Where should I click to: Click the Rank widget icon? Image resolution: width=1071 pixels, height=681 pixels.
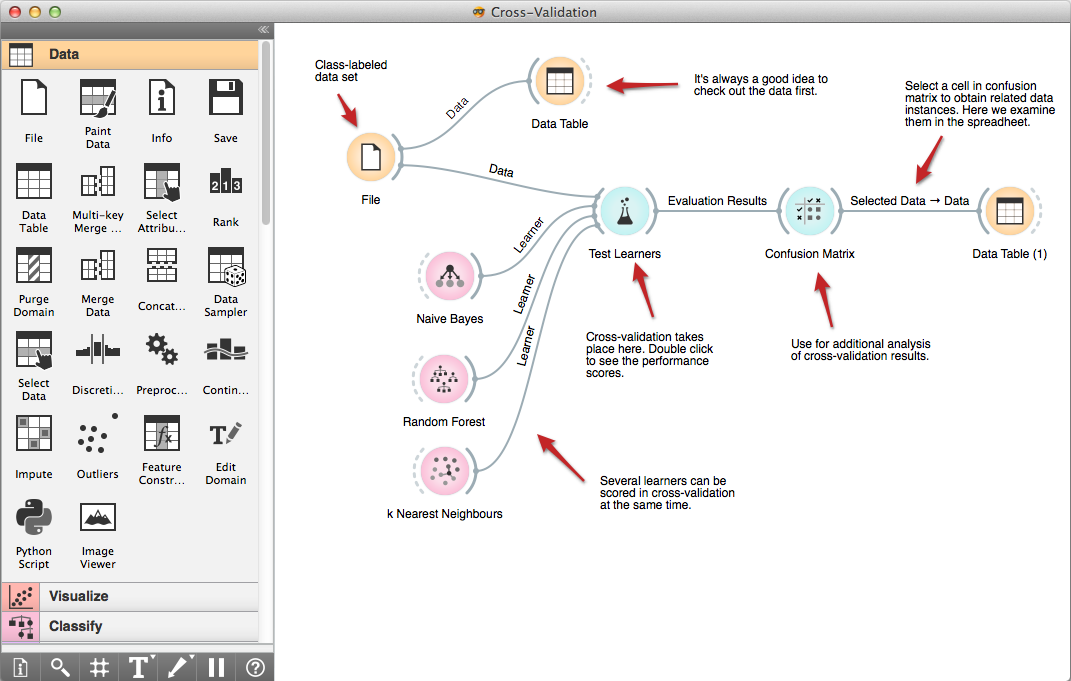coord(225,182)
